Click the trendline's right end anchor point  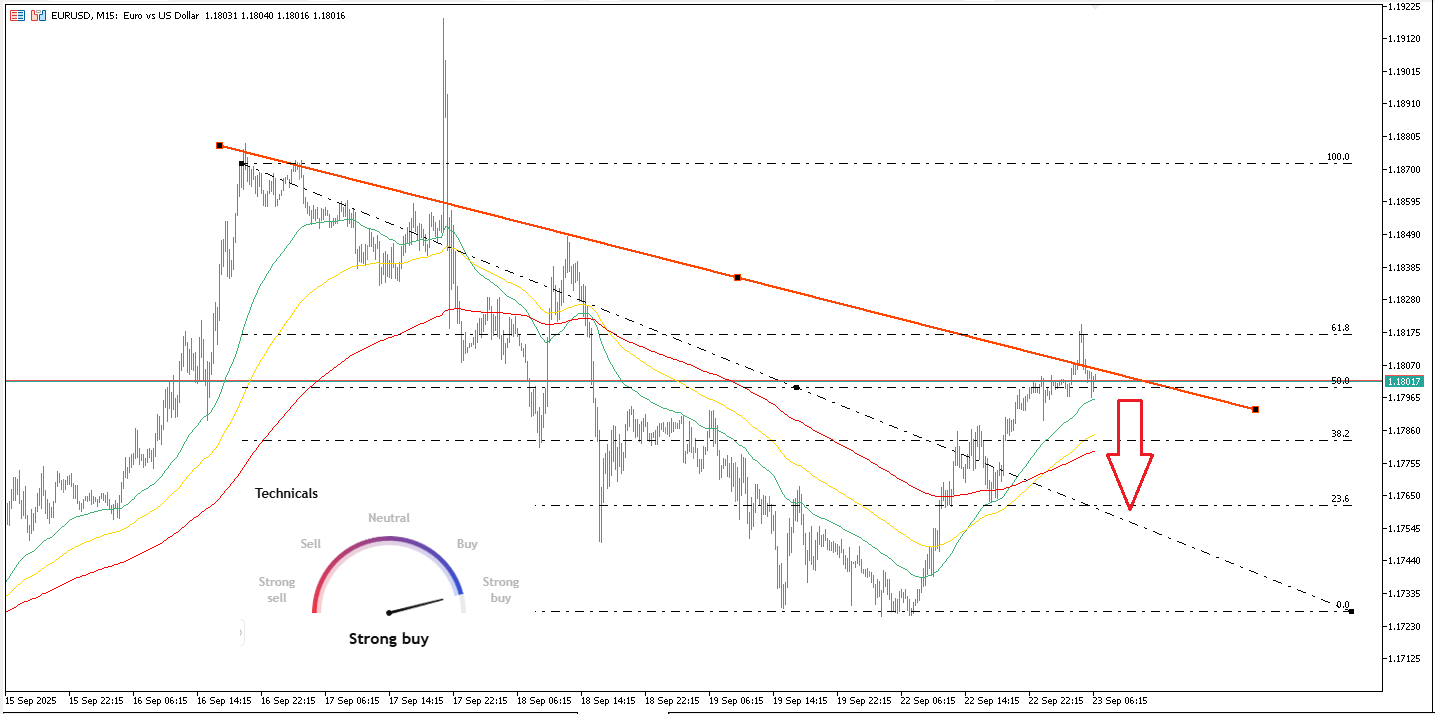click(x=1255, y=409)
